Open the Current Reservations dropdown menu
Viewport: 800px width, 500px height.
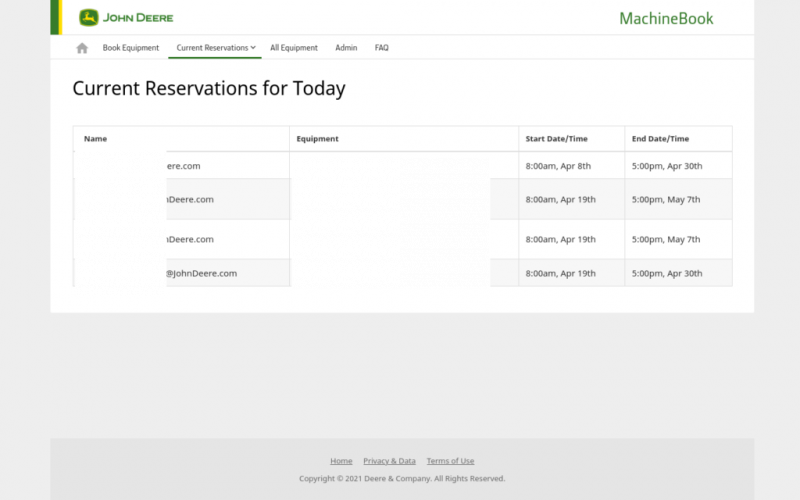click(x=216, y=48)
